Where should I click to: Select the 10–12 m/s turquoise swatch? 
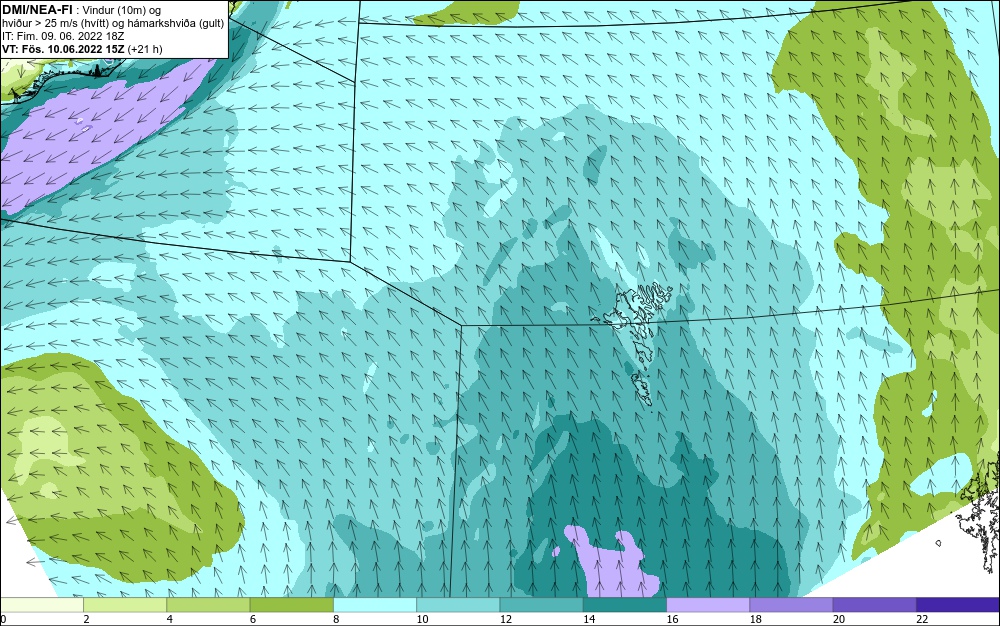(458, 605)
